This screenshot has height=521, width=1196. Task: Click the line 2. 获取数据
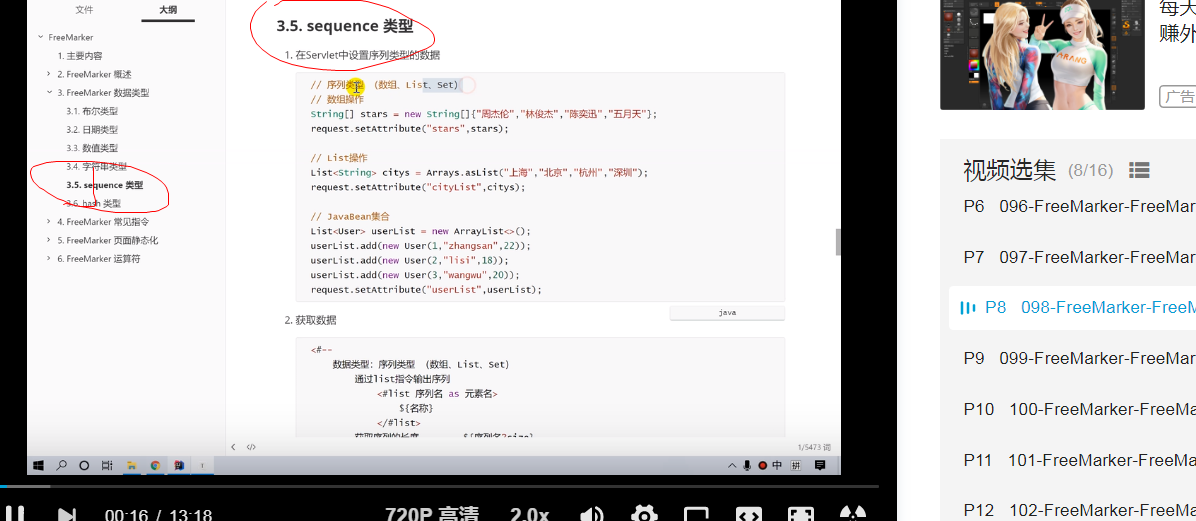pos(310,320)
